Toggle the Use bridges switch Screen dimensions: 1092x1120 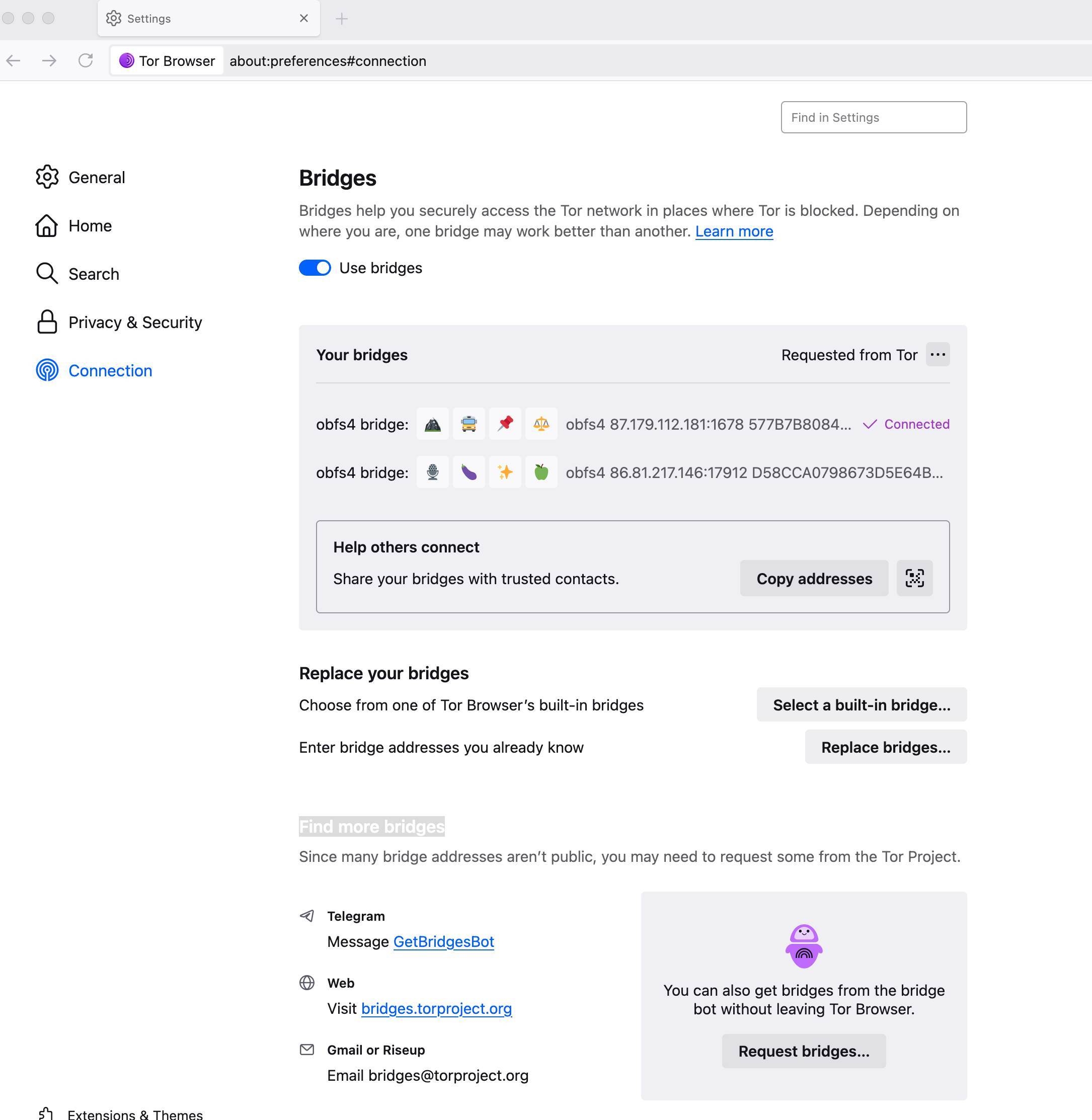point(315,267)
